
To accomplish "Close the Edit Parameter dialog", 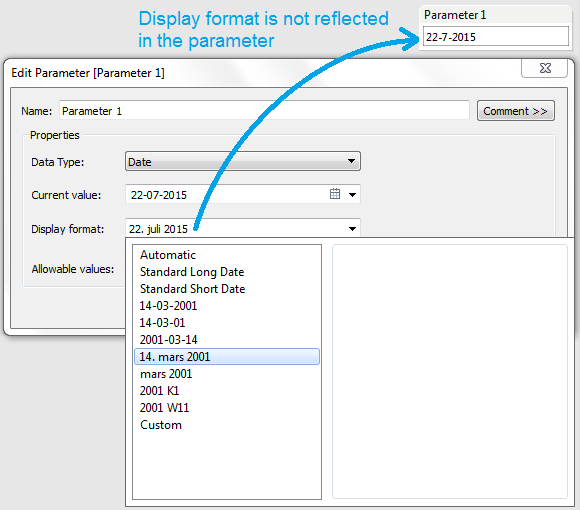I will click(x=544, y=68).
